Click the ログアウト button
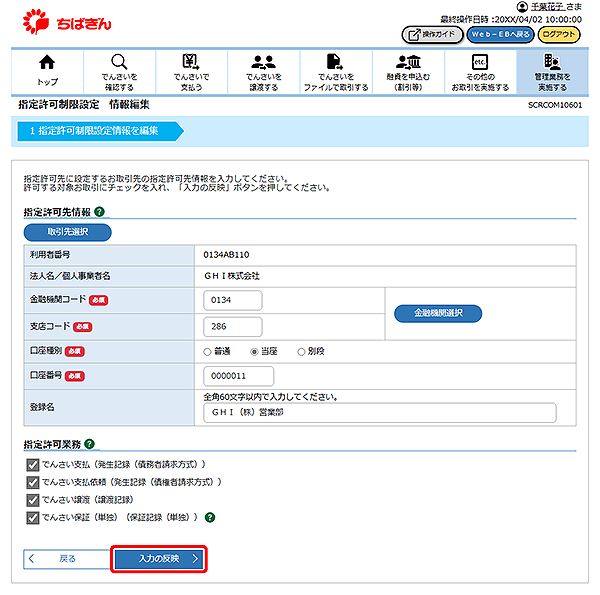Viewport: 600px width, 595px height. [x=559, y=35]
